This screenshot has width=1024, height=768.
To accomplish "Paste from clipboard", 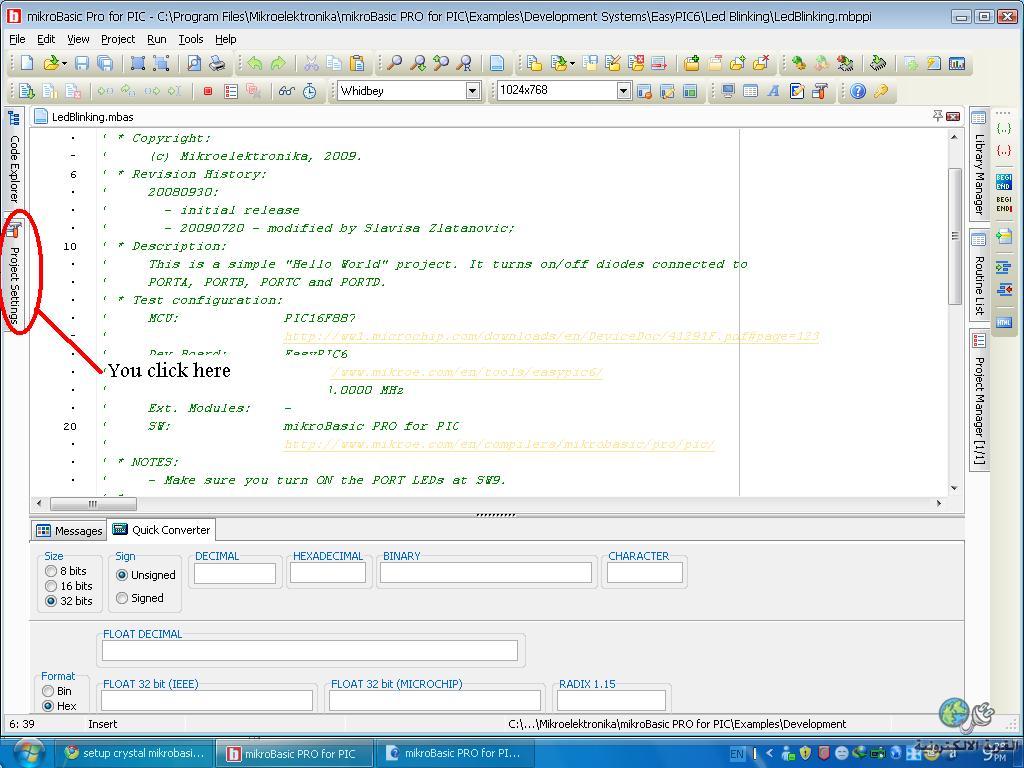I will [357, 63].
